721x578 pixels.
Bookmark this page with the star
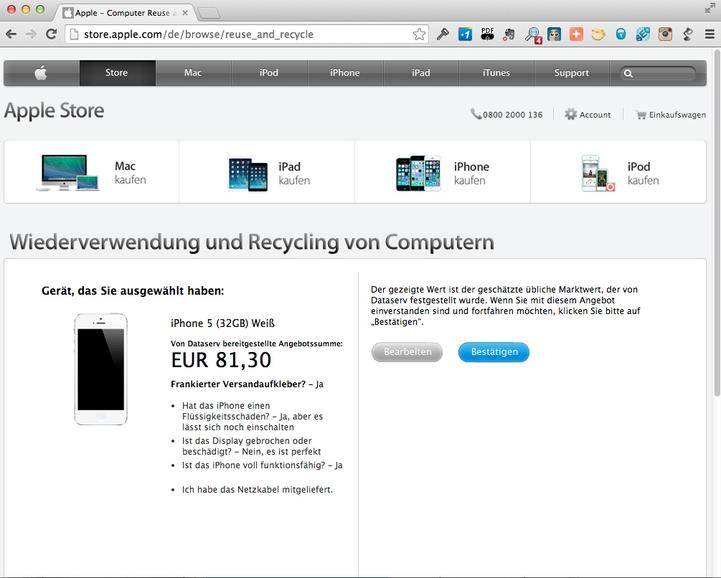click(x=418, y=34)
